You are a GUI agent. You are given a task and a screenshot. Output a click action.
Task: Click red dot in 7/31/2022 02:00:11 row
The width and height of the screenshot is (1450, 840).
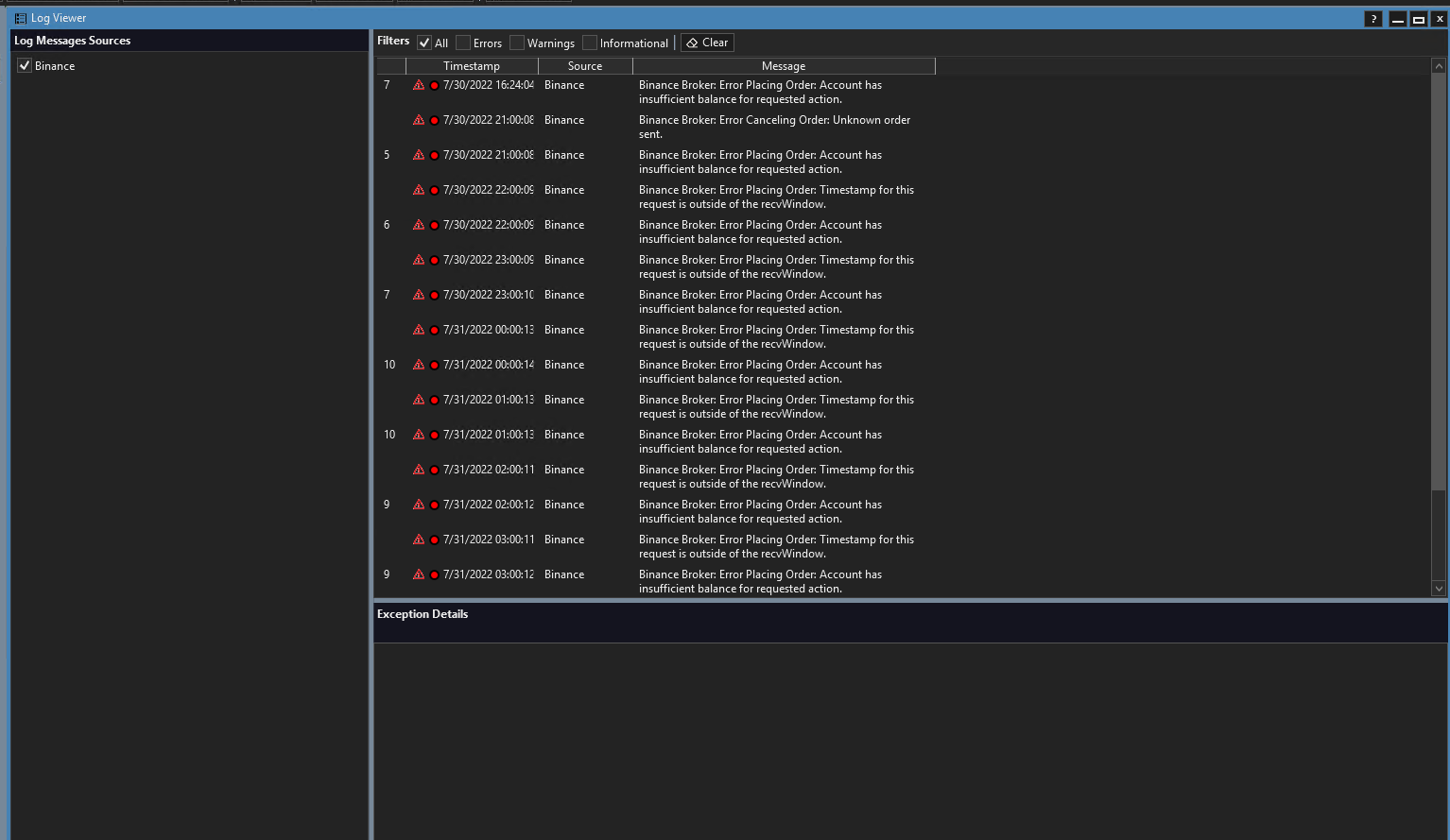point(435,471)
